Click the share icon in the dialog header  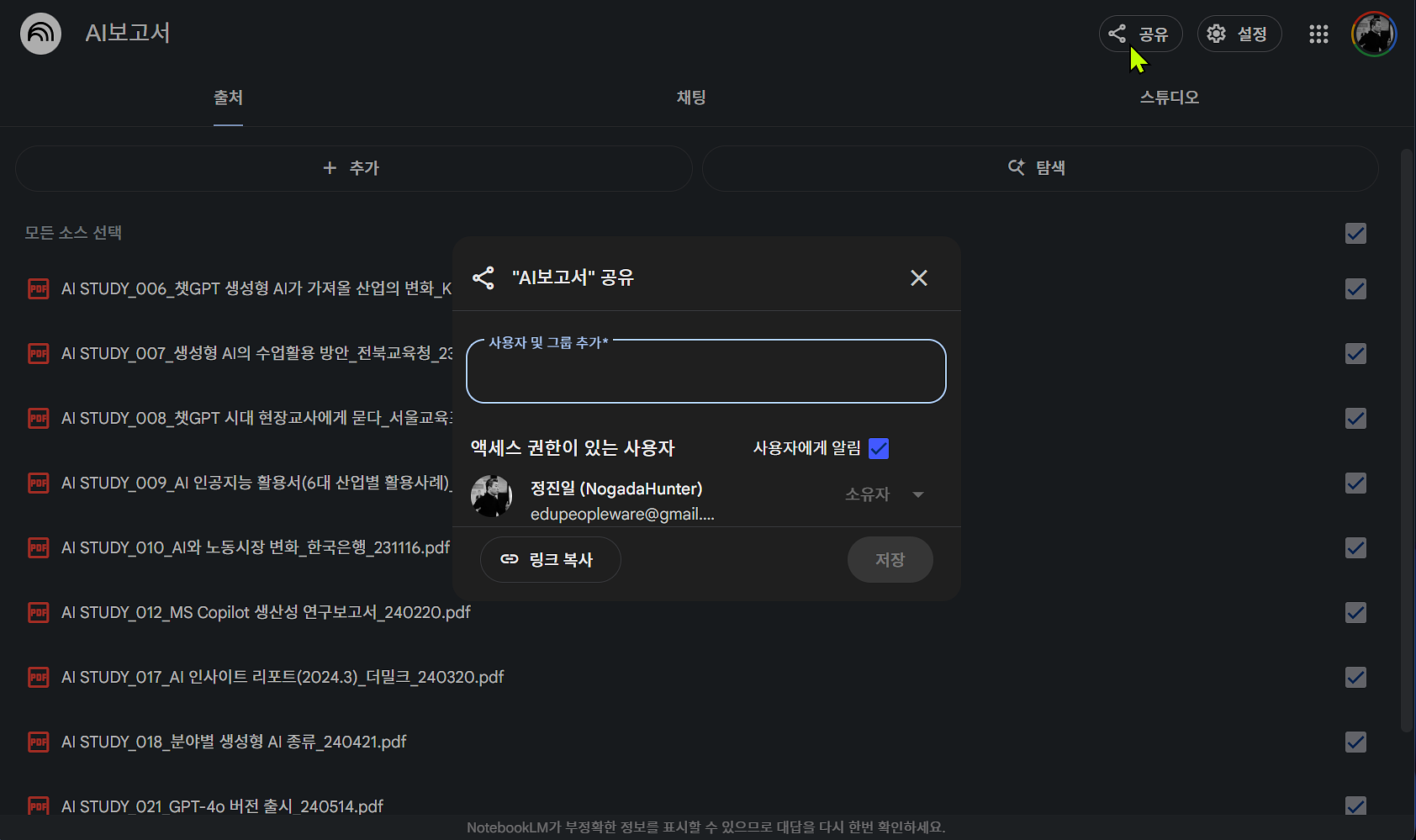click(x=483, y=277)
